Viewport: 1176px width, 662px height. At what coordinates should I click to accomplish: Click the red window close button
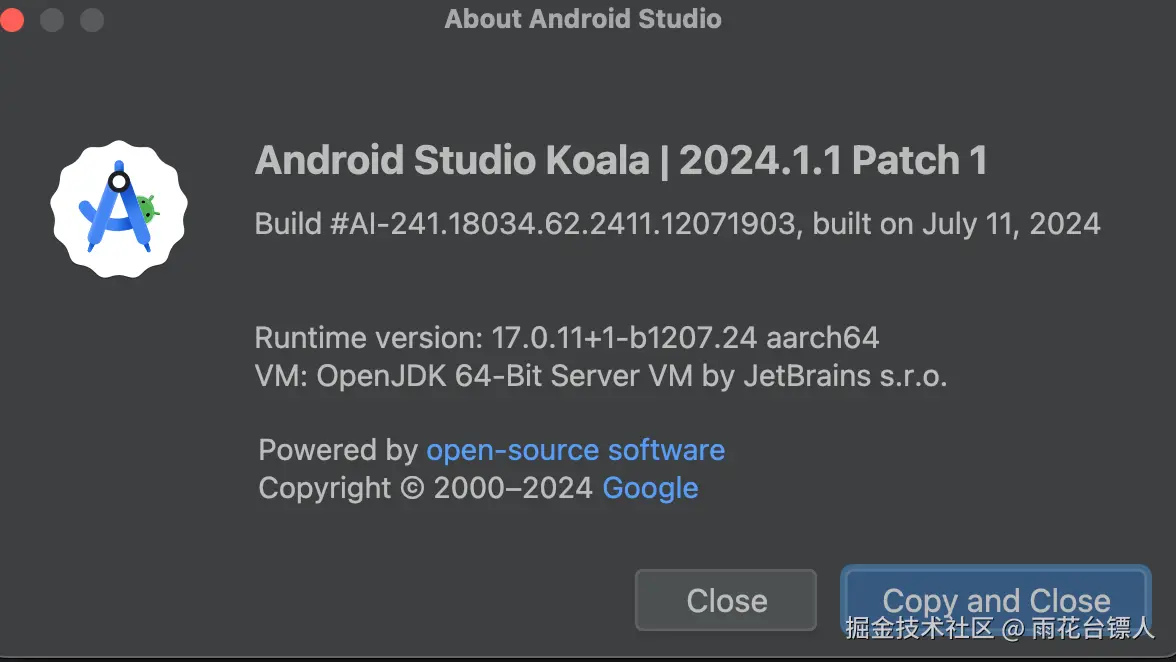point(12,19)
